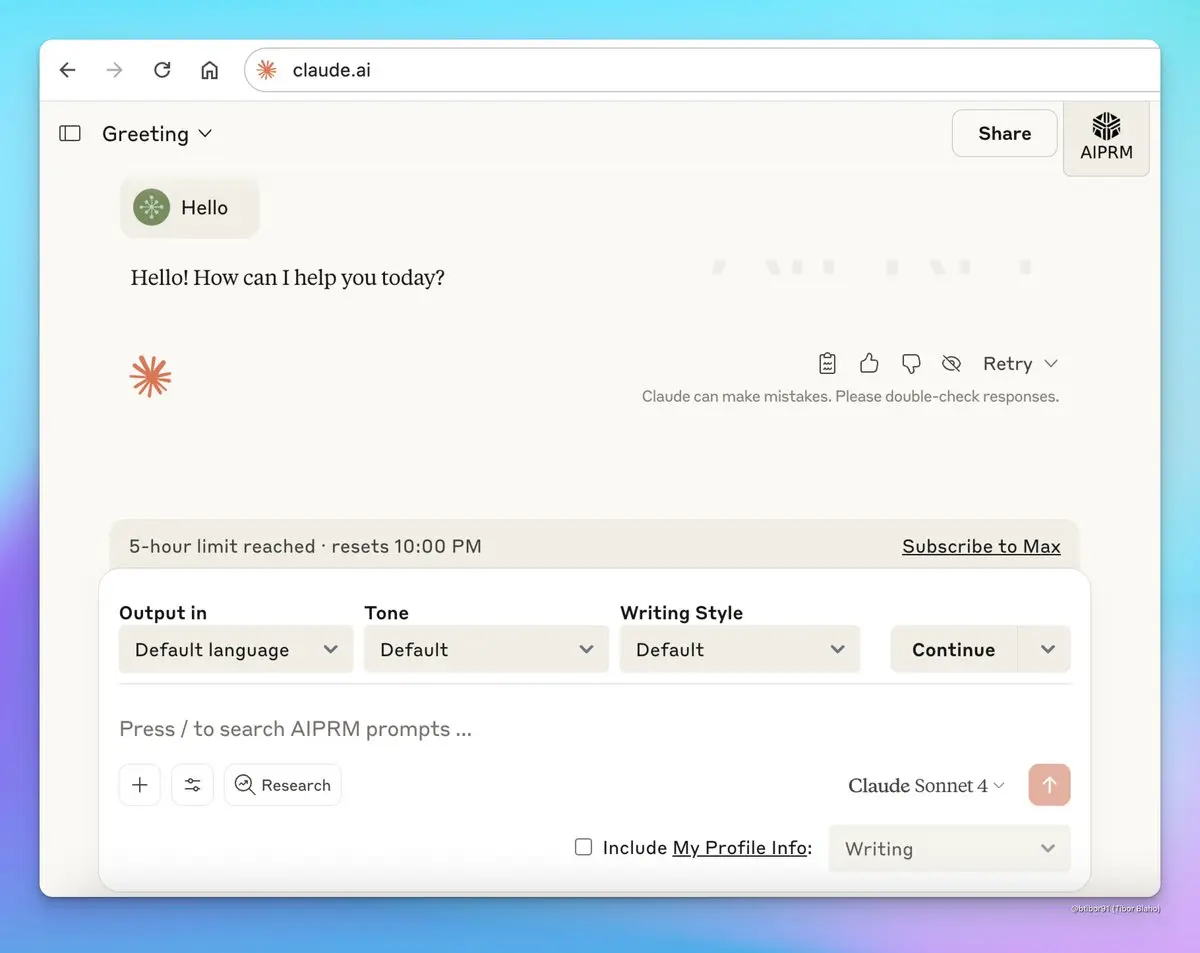Open the Claude Sonnet 4 model selector
The image size is (1200, 953).
point(926,785)
